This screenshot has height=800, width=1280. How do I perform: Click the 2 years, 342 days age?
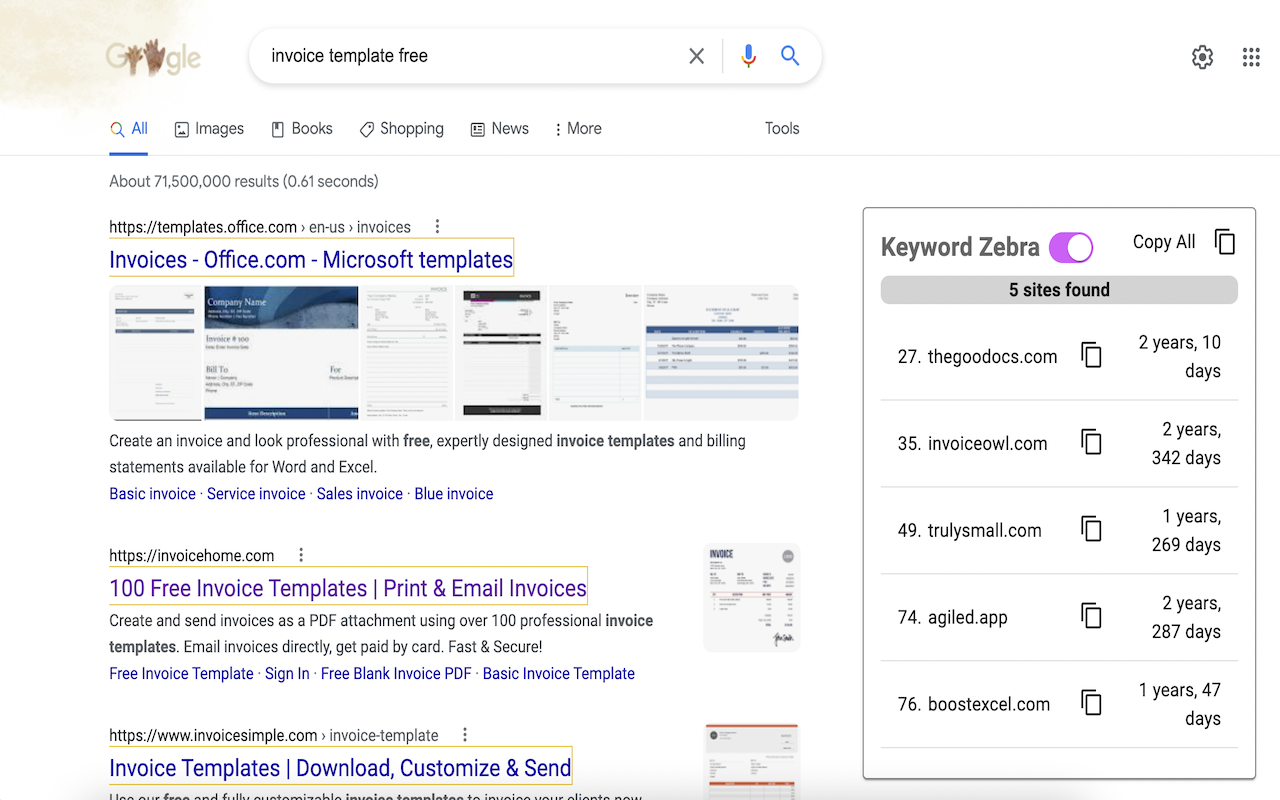pyautogui.click(x=1186, y=444)
